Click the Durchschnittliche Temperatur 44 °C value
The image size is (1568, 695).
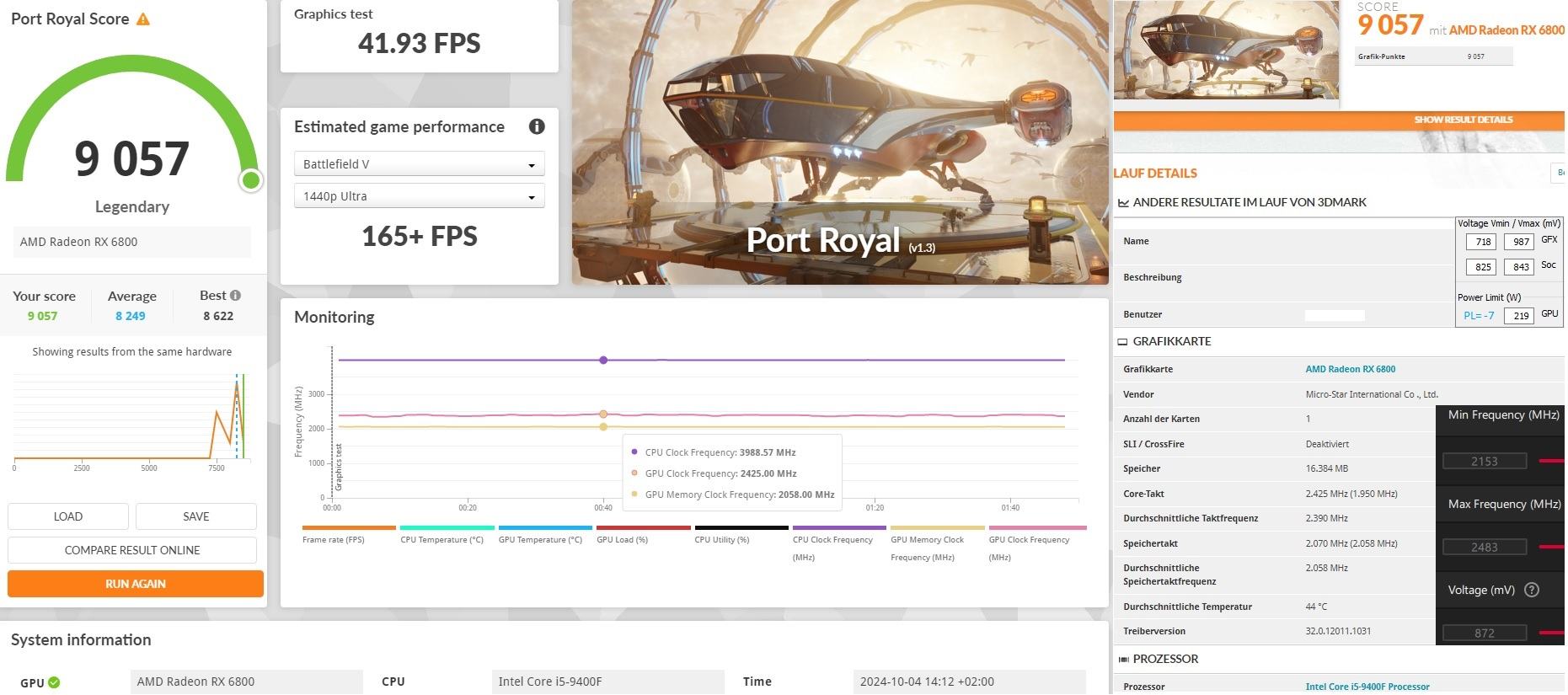coord(1316,607)
